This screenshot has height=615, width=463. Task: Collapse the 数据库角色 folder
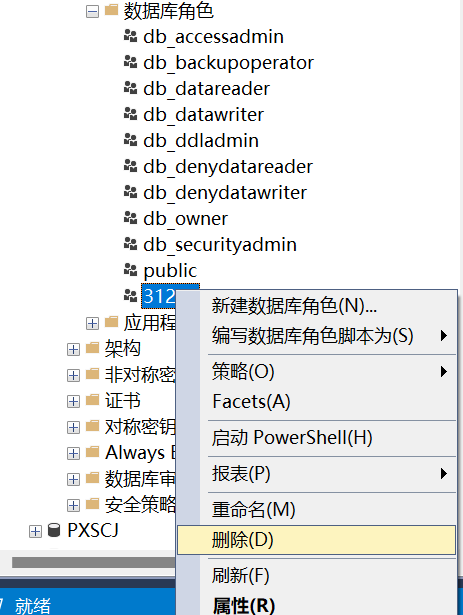click(x=92, y=12)
